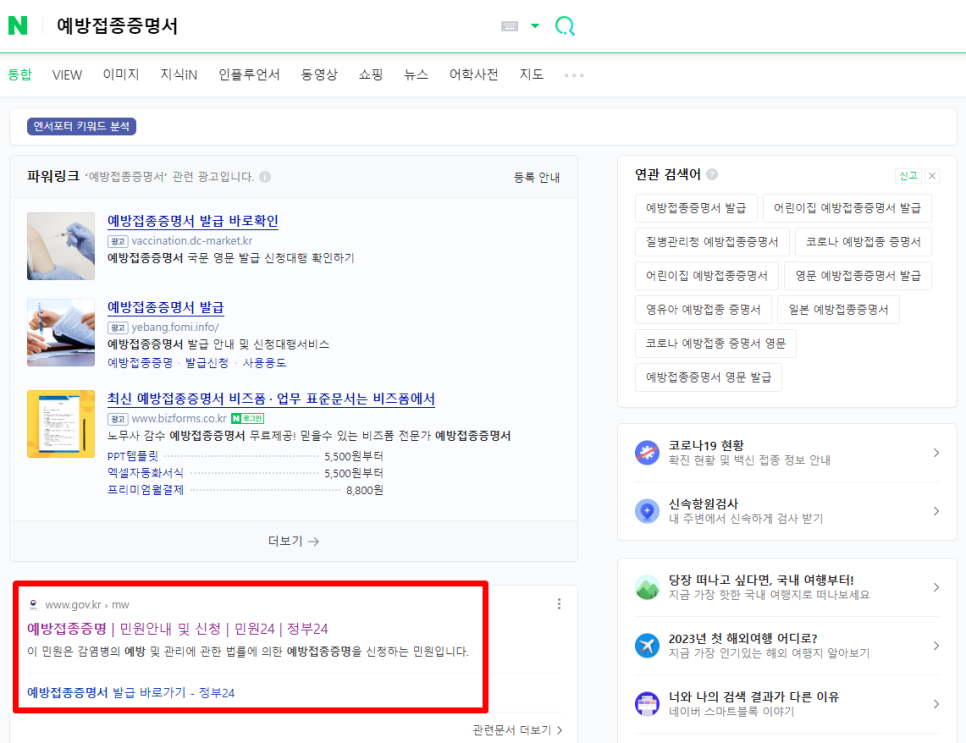Open the 발급신청 sublink
966x743 pixels.
coord(207,363)
